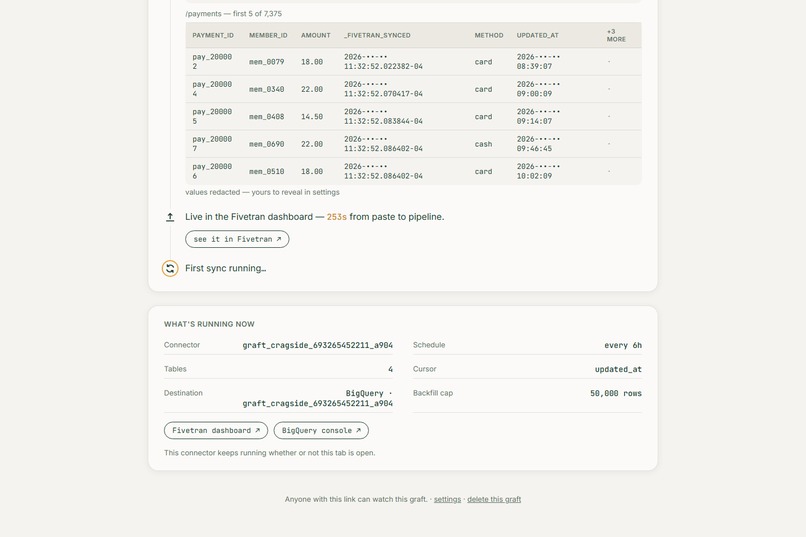Click the METHOD column header
806x537 pixels.
(489, 35)
